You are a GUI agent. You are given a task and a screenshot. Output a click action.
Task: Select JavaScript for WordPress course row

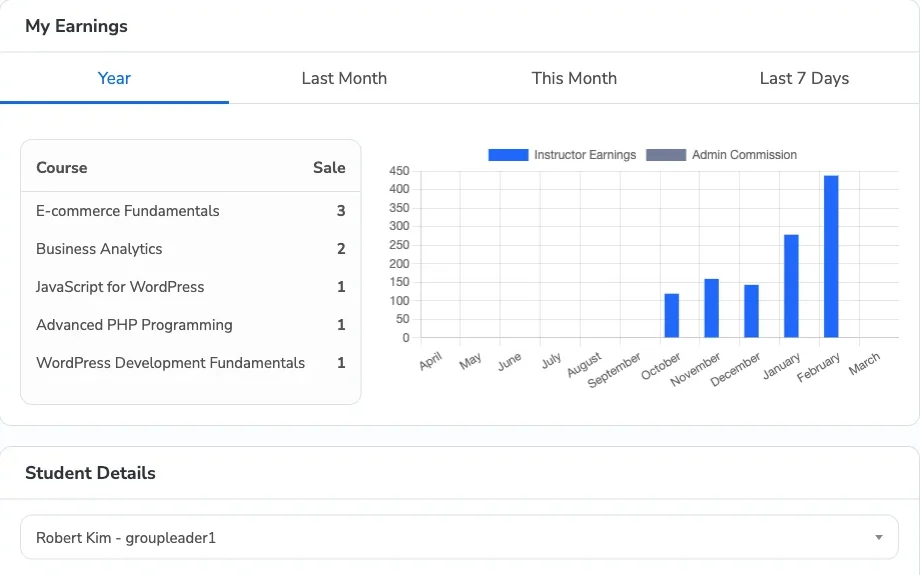pyautogui.click(x=191, y=287)
